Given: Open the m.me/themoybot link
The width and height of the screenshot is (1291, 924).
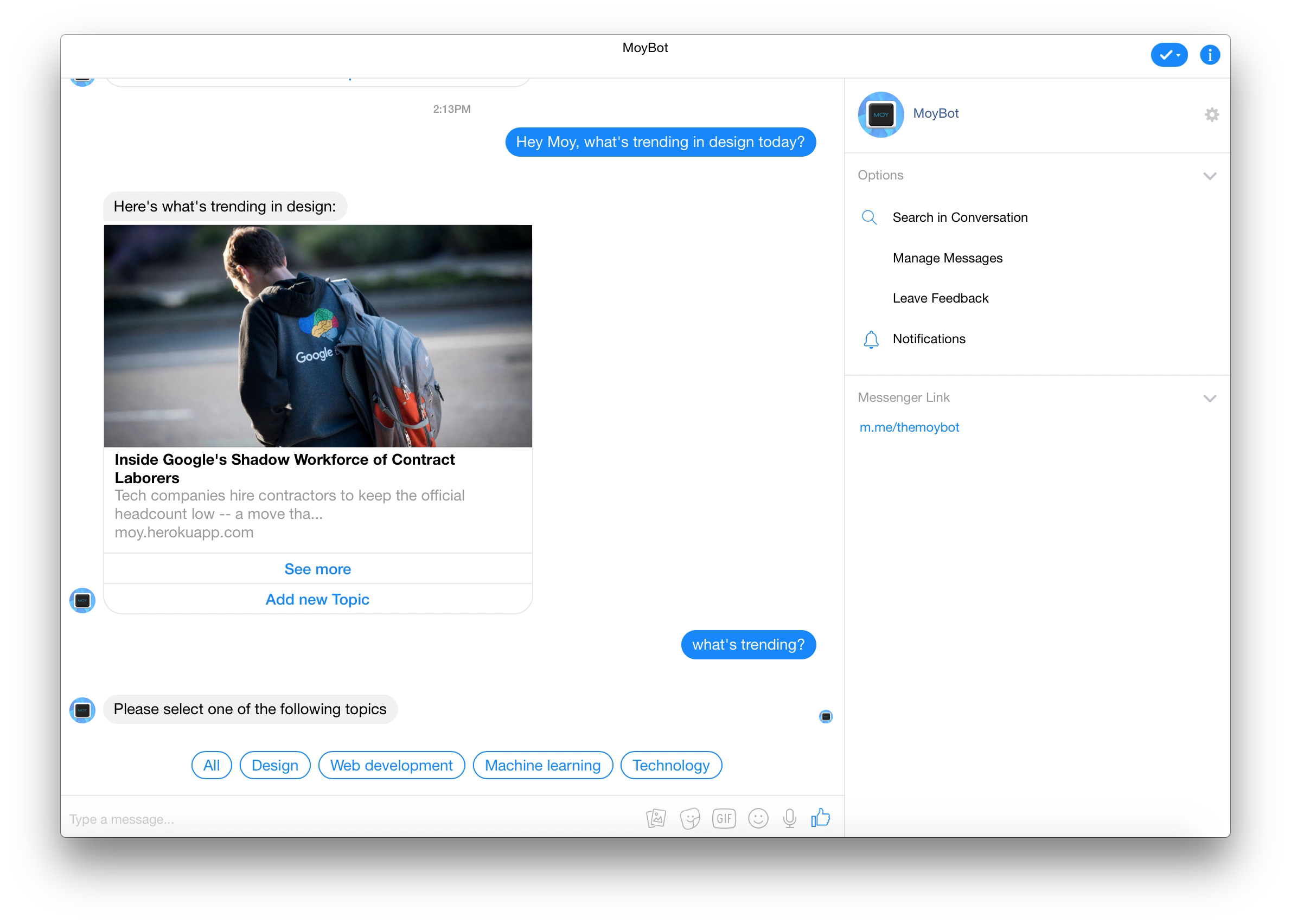Looking at the screenshot, I should (x=909, y=427).
